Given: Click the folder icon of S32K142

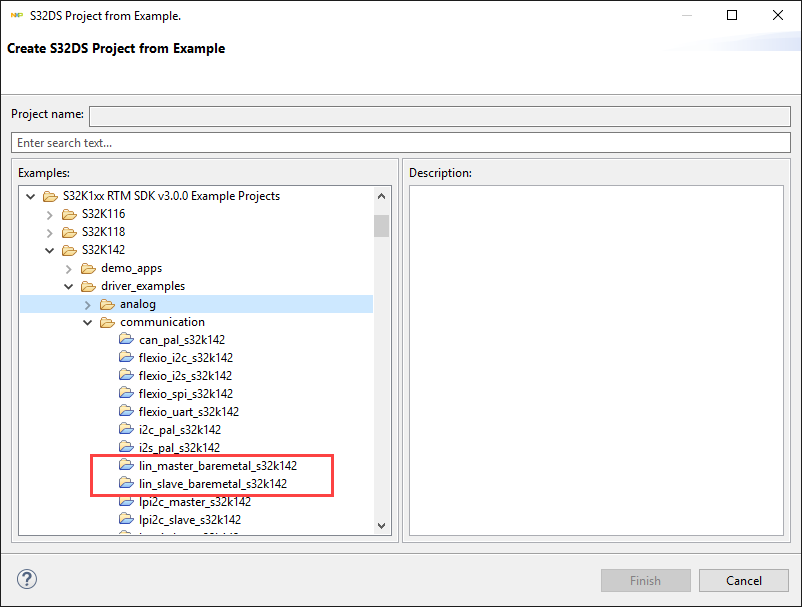Looking at the screenshot, I should click(69, 250).
